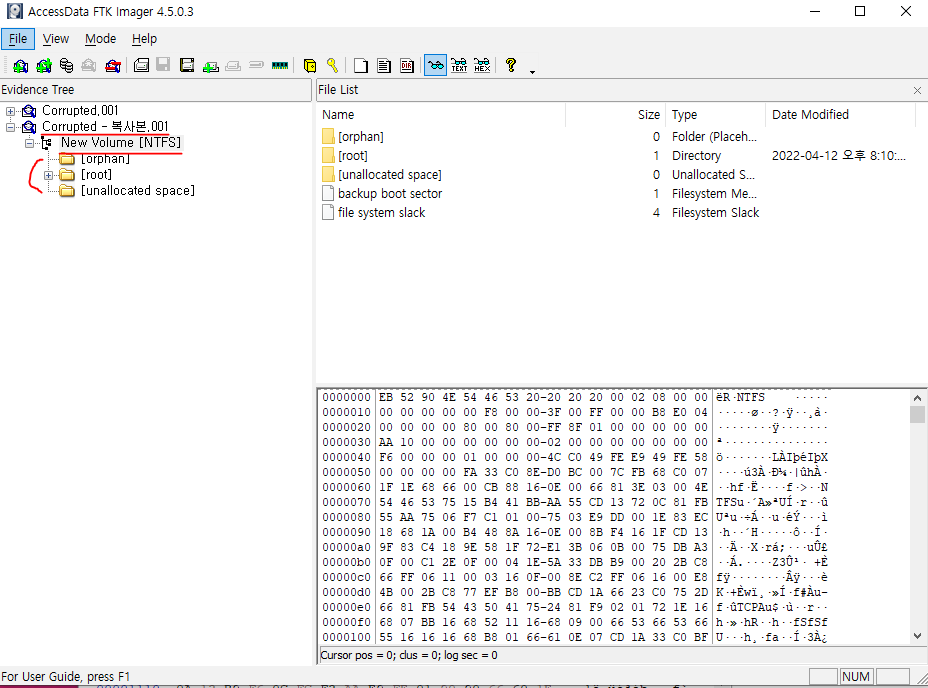Click the Capture Memory chip icon
The width and height of the screenshot is (928, 688).
[280, 65]
